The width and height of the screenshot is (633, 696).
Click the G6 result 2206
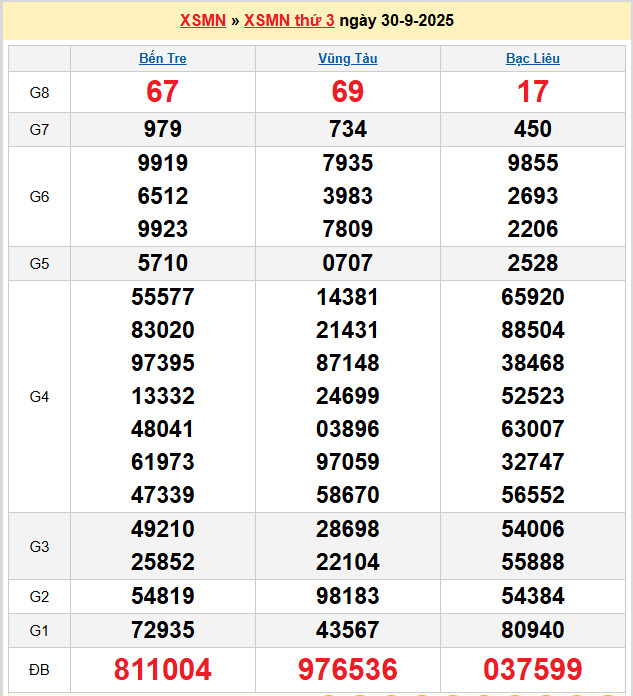532,229
